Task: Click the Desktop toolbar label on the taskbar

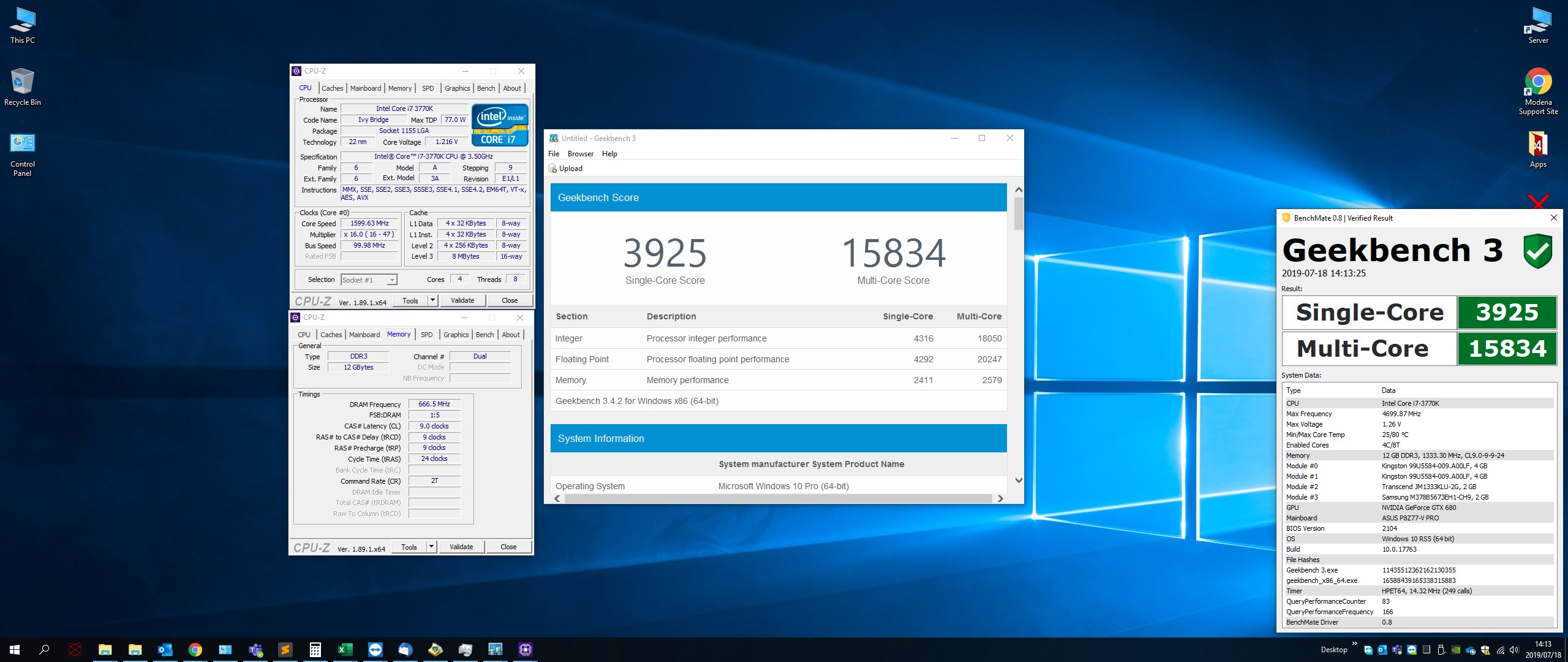Action: [x=1334, y=650]
